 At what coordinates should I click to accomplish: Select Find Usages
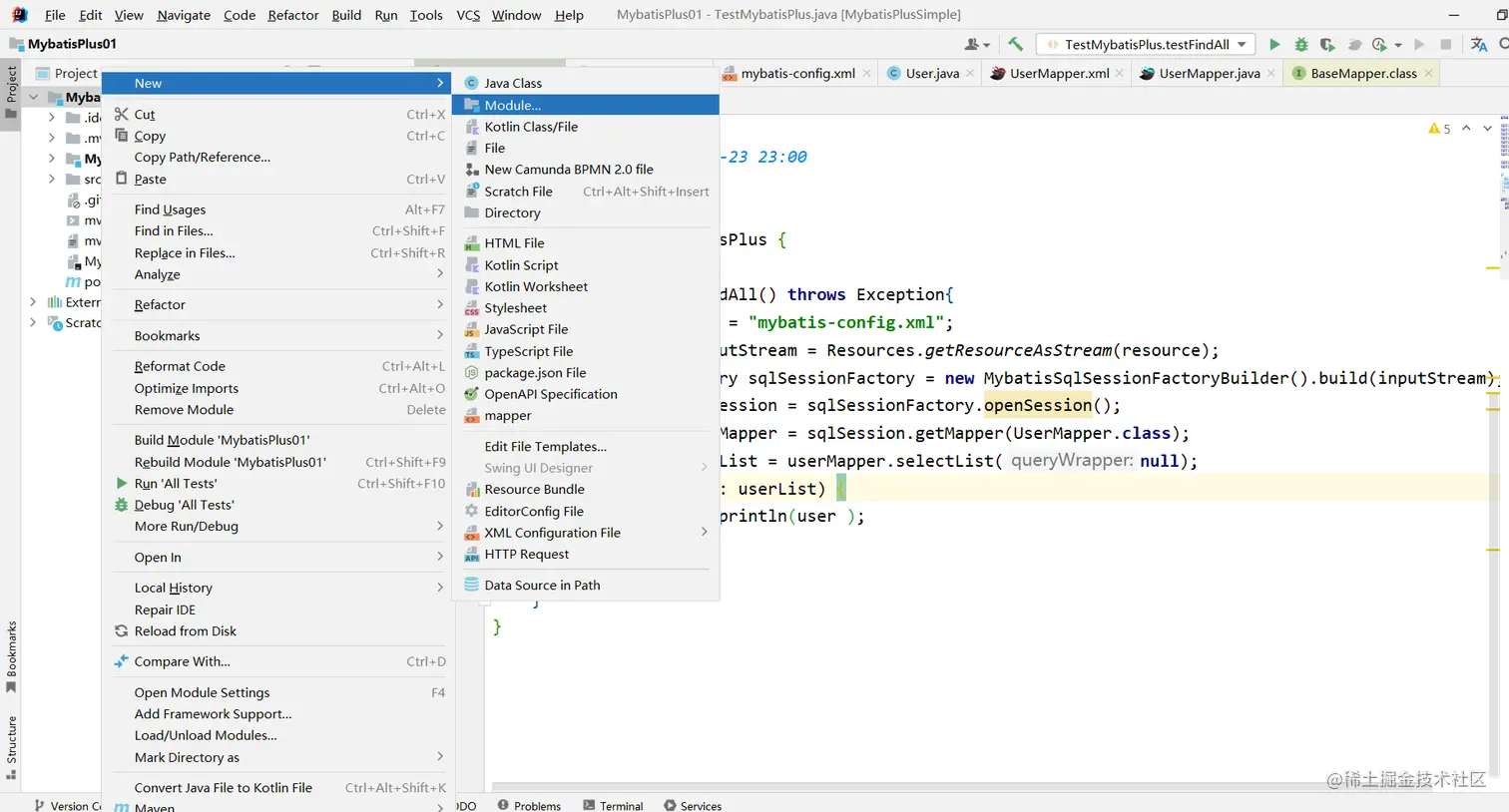pos(278,209)
